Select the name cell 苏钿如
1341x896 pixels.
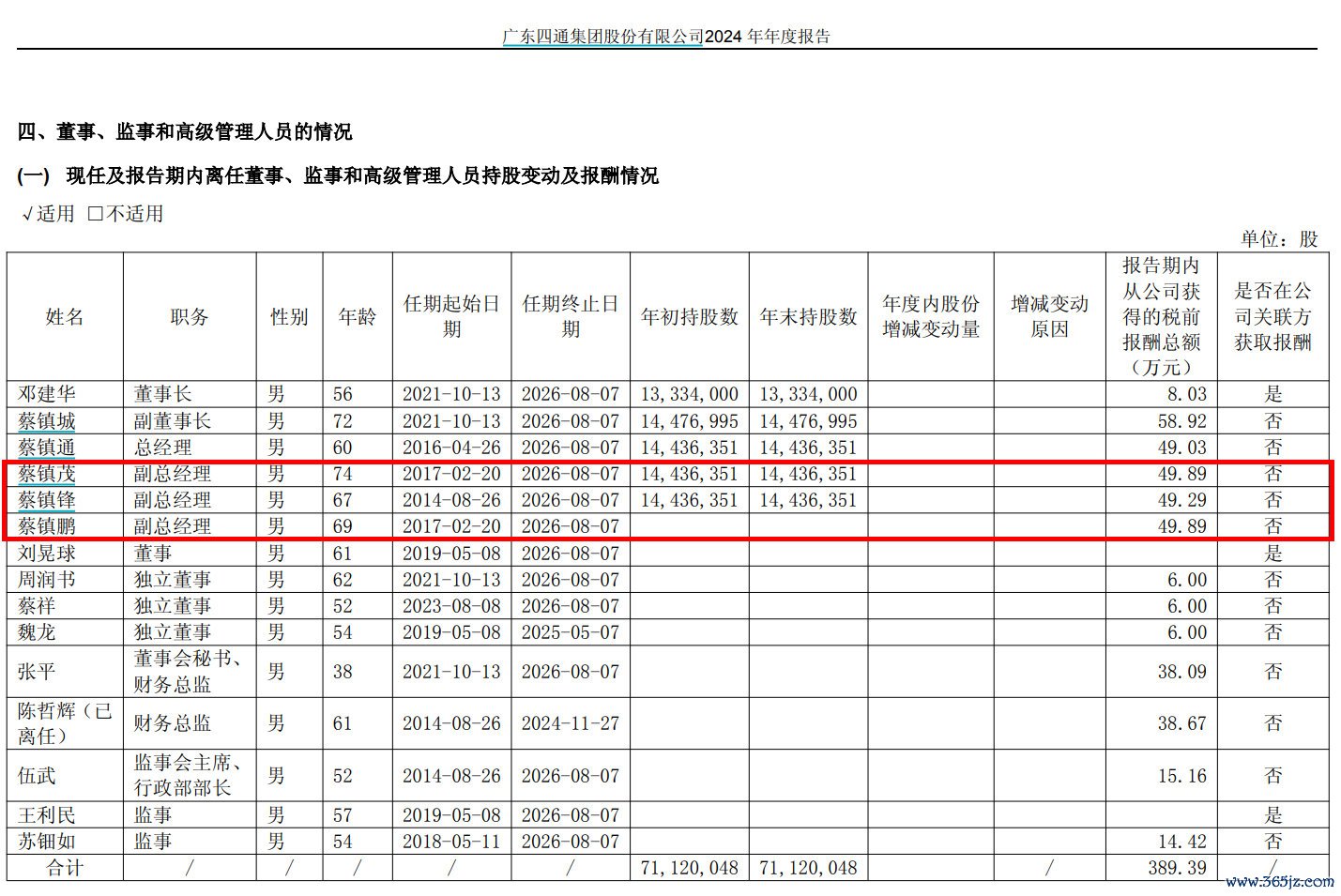47,842
